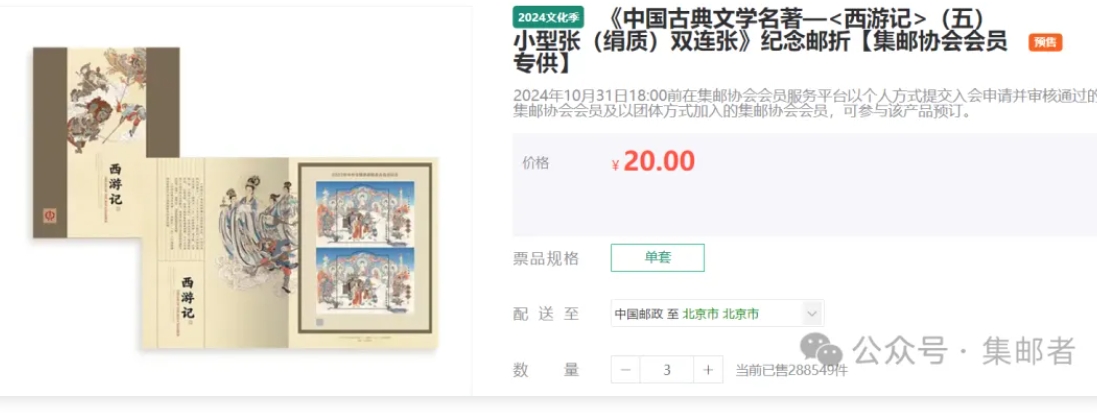Click the 2024文化季 green tag
This screenshot has width=1097, height=413.
pos(548,18)
